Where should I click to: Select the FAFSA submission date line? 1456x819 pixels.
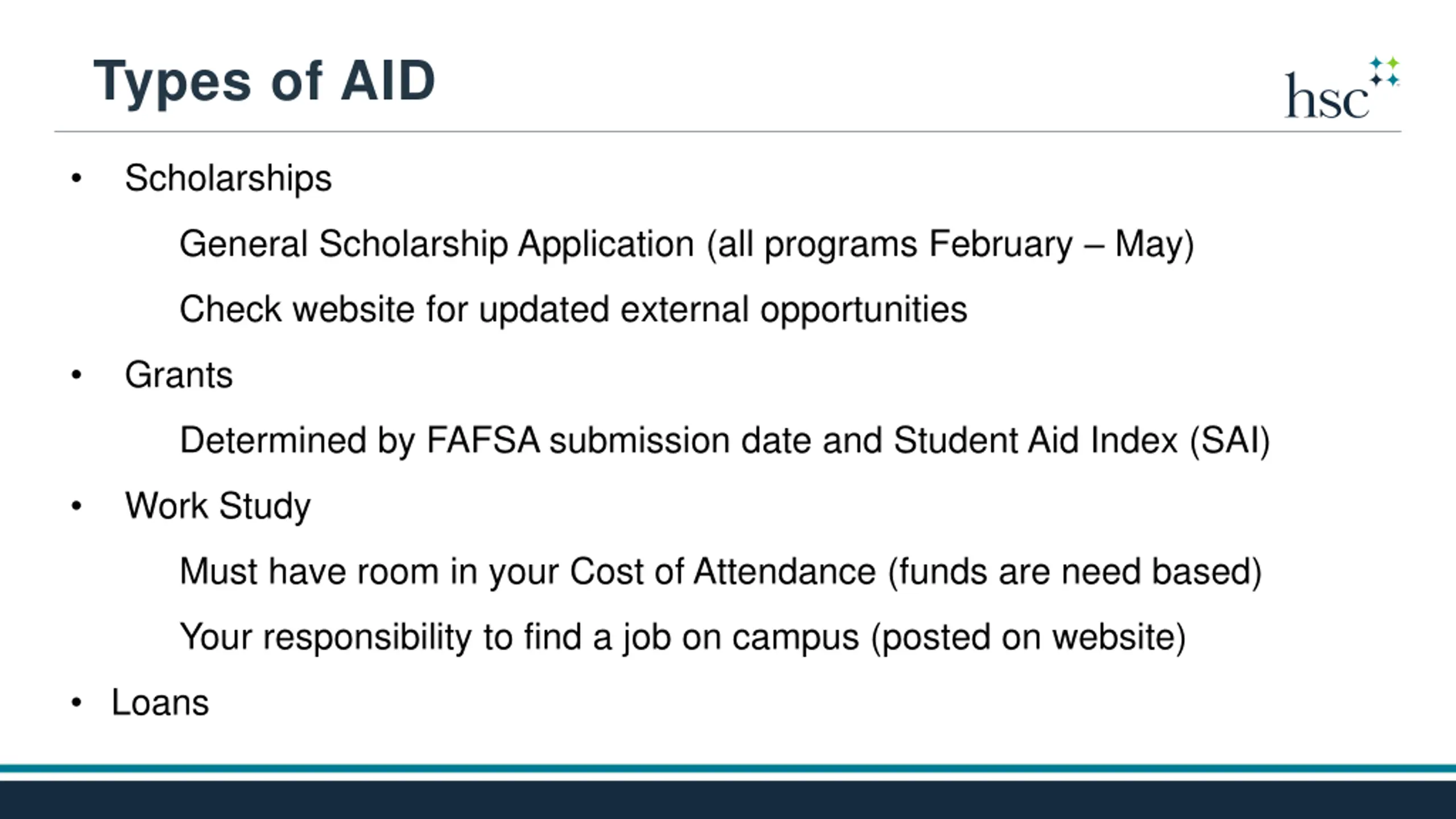tap(724, 441)
